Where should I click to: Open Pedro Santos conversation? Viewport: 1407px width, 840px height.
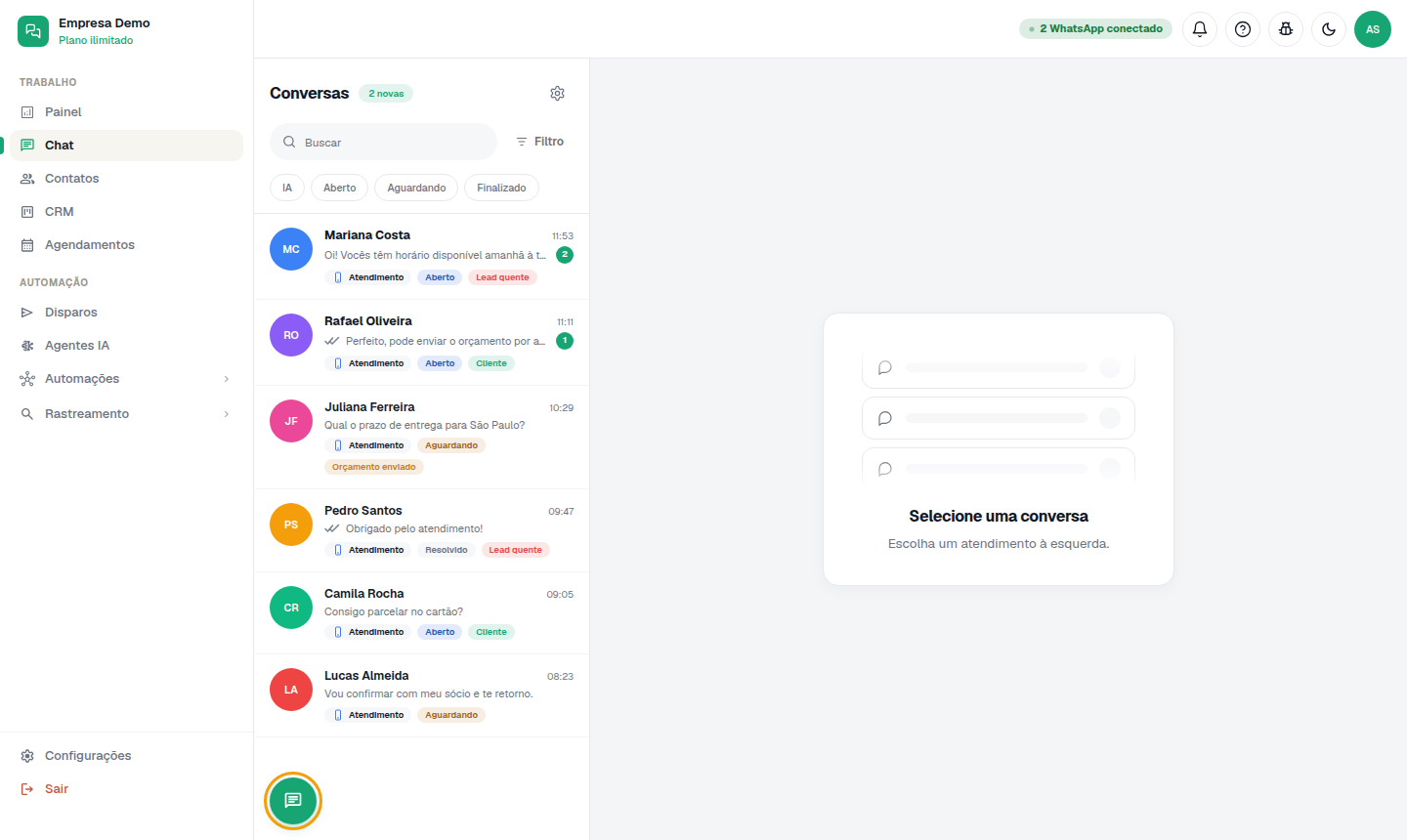pyautogui.click(x=421, y=530)
